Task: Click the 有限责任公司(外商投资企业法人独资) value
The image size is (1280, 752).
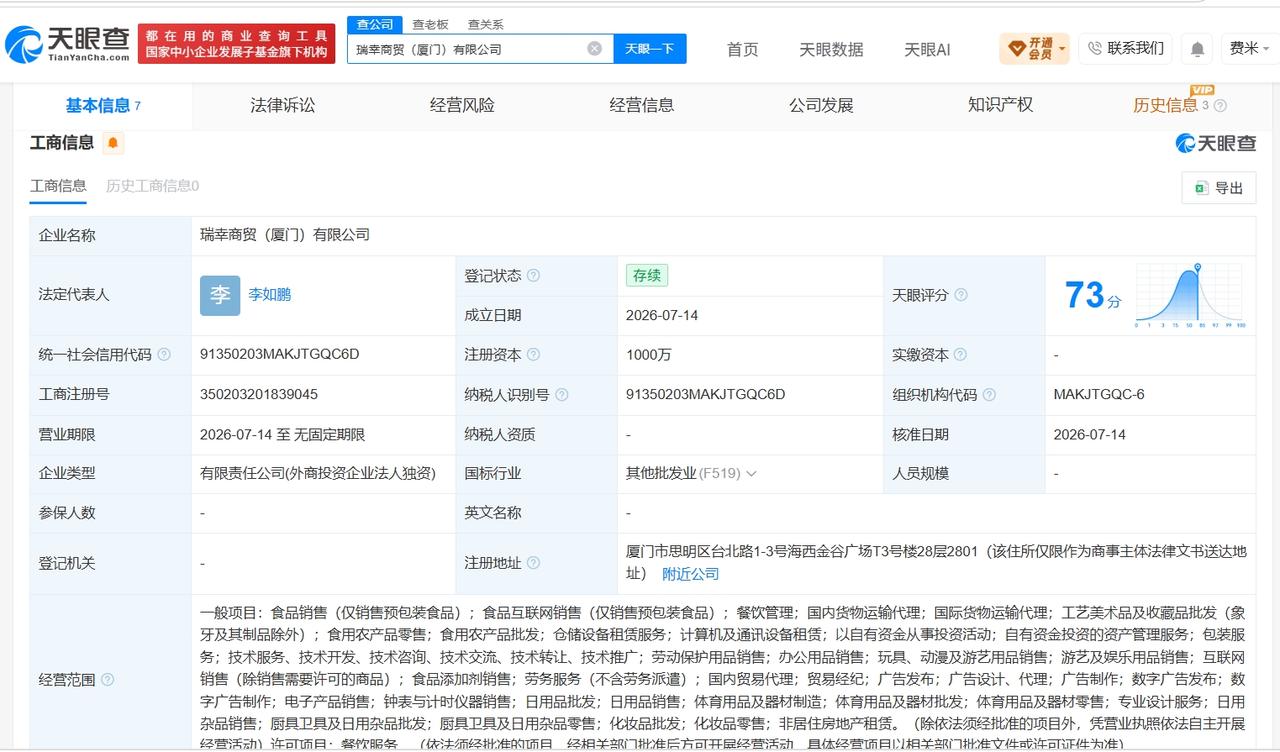Action: pos(318,473)
